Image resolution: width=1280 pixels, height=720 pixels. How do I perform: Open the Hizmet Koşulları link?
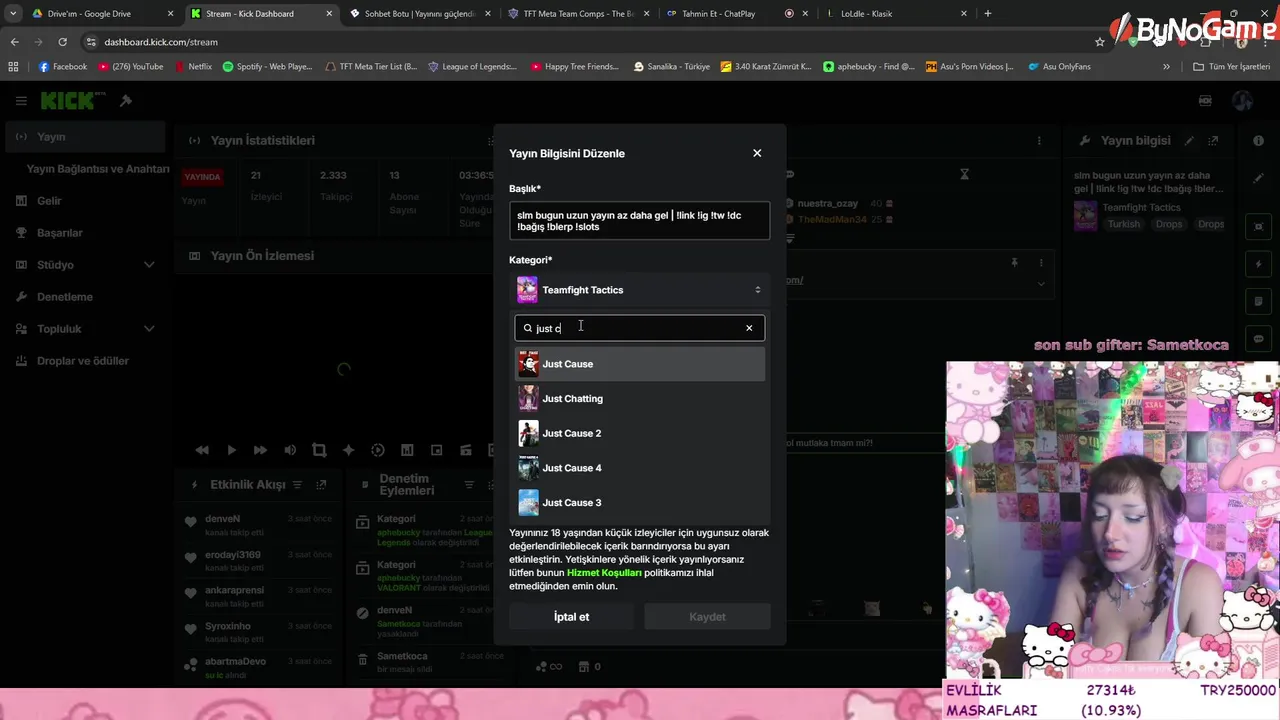tap(604, 573)
